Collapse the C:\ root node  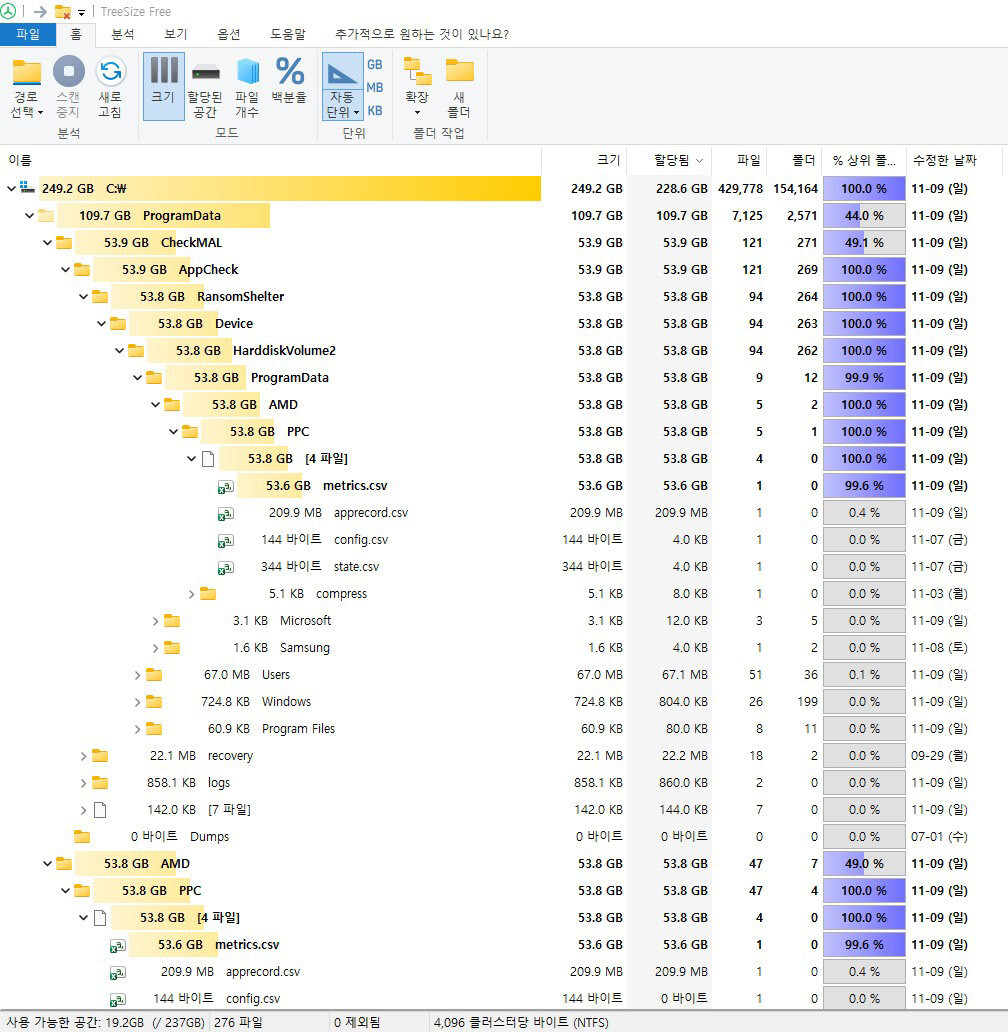pos(11,188)
